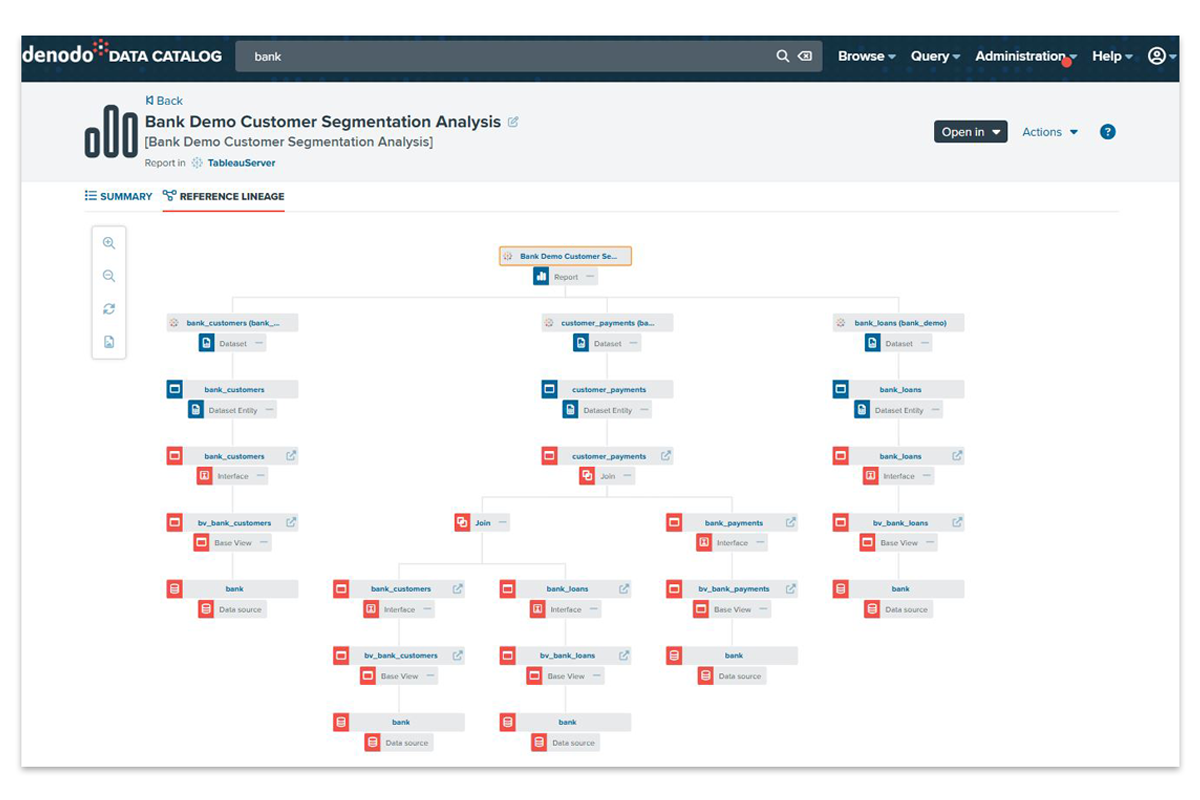Refresh the lineage diagram

109,309
